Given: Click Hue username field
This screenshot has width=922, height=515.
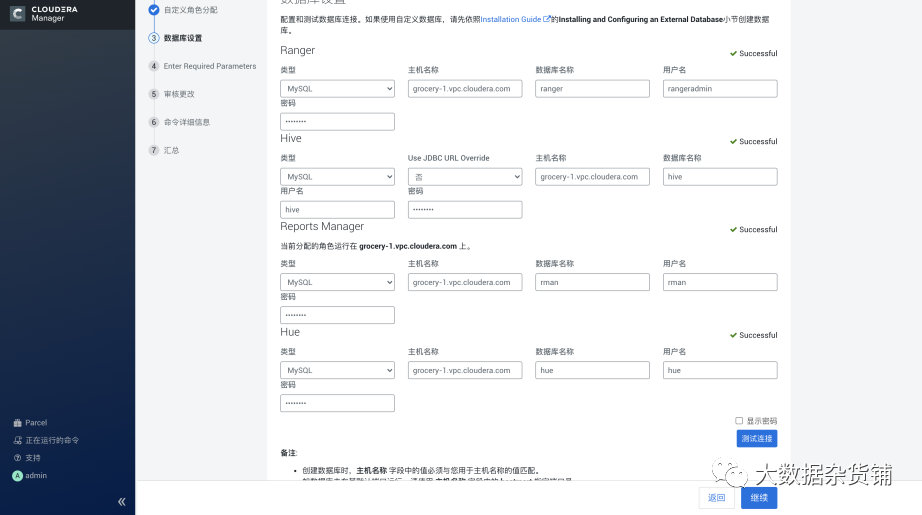Looking at the screenshot, I should [720, 370].
